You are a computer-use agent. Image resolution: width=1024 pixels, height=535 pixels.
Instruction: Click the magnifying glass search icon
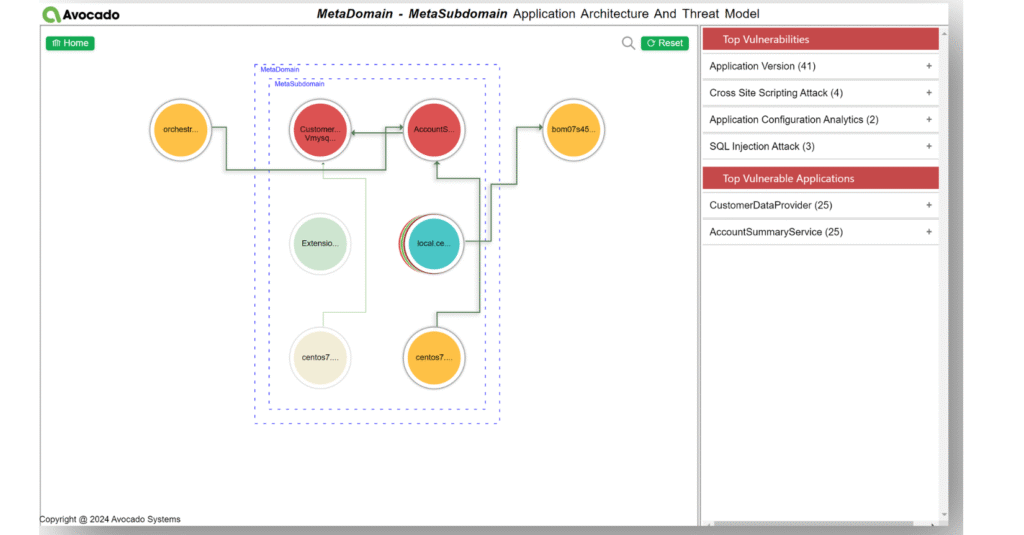[x=628, y=43]
